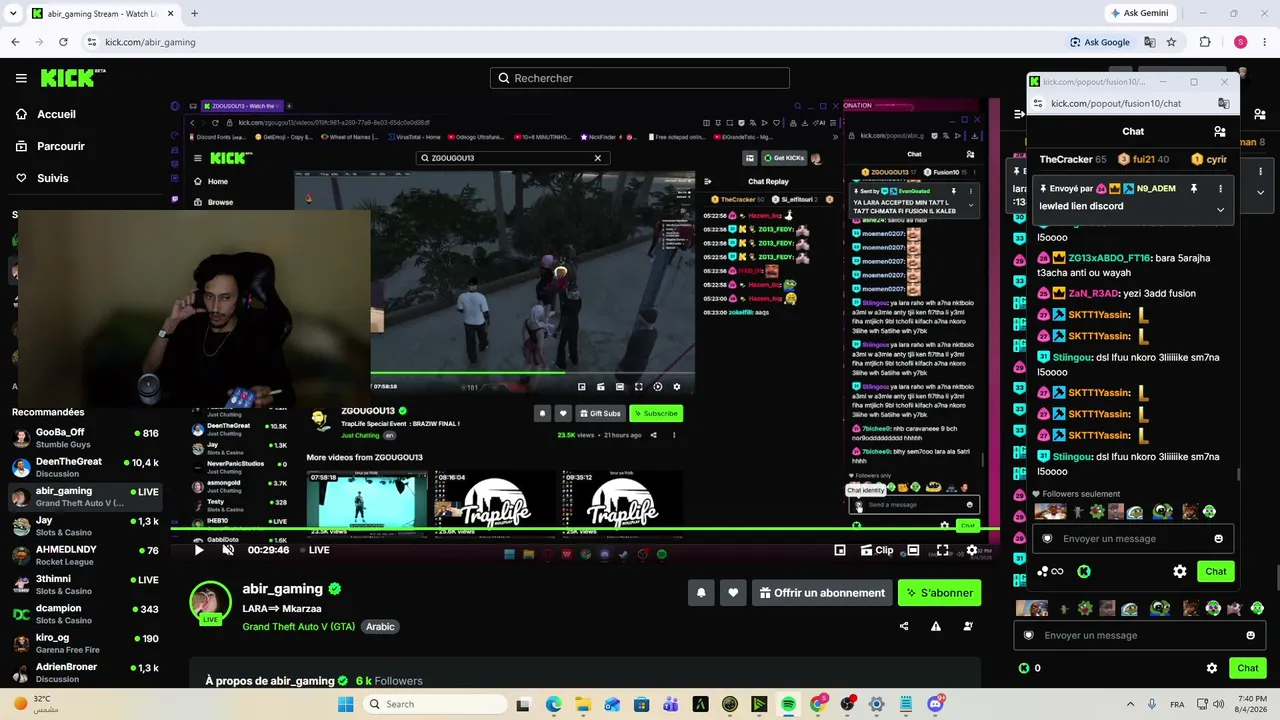The width and height of the screenshot is (1280, 720).
Task: Play the abir_gaming stream
Action: (x=199, y=549)
